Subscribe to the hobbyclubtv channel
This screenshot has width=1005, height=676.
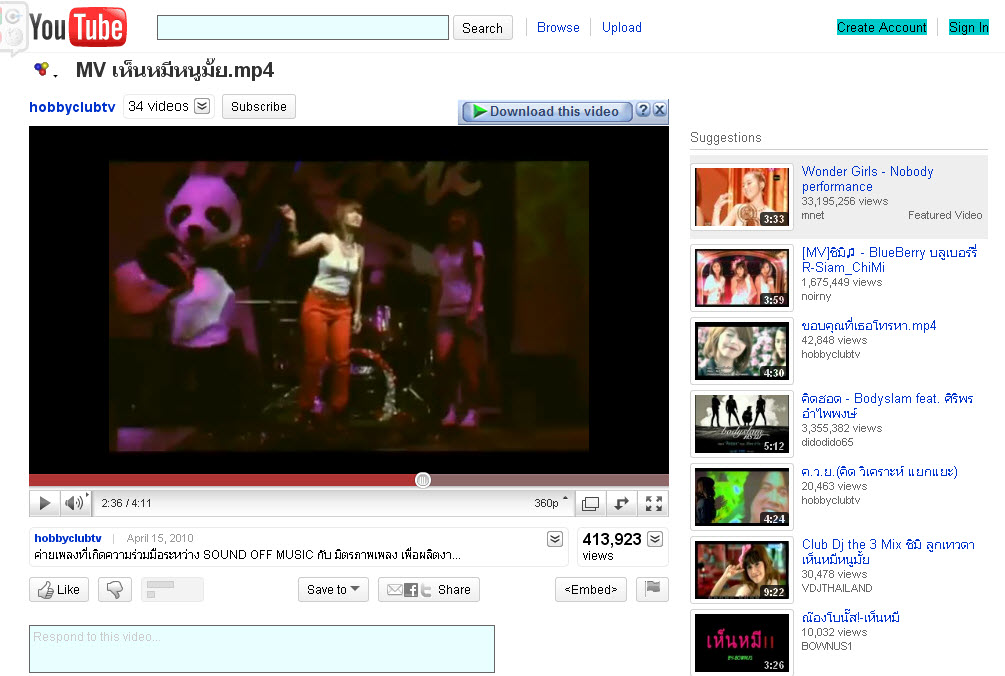(259, 107)
